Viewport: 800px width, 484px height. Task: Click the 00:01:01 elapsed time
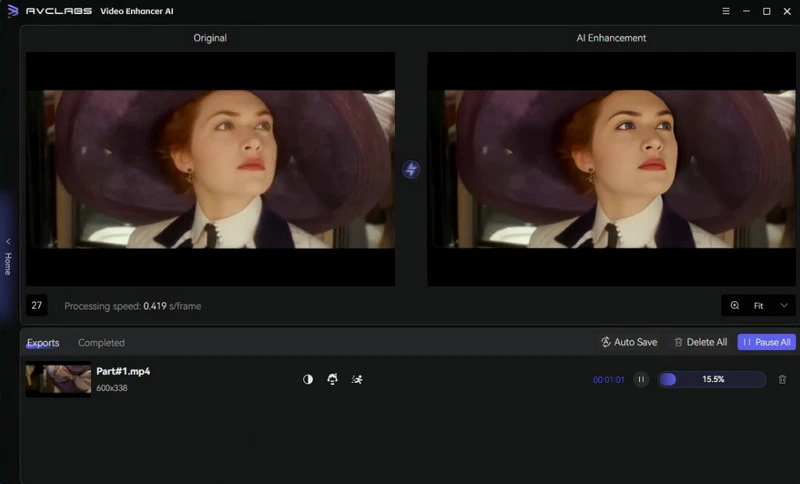coord(608,379)
